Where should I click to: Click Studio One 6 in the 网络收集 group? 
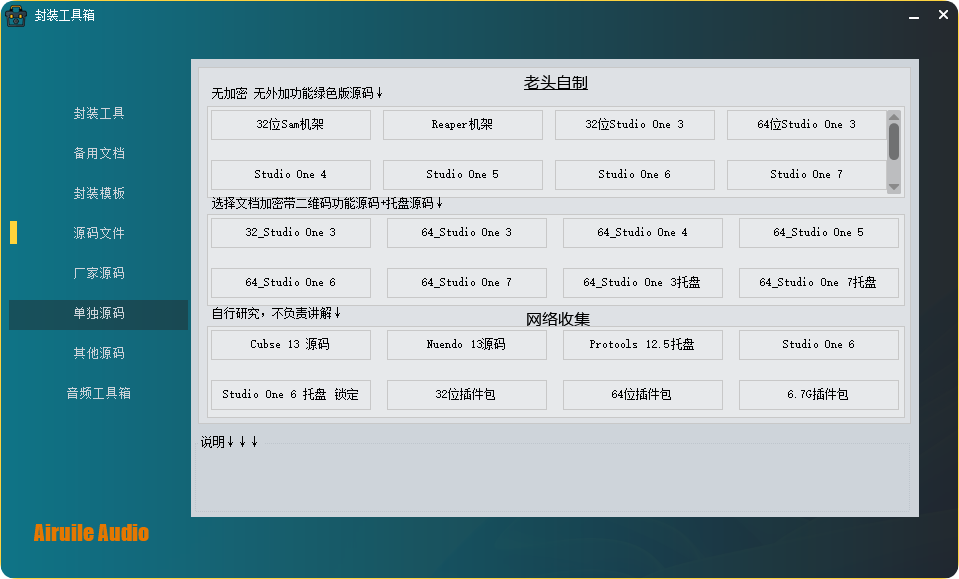pyautogui.click(x=818, y=345)
